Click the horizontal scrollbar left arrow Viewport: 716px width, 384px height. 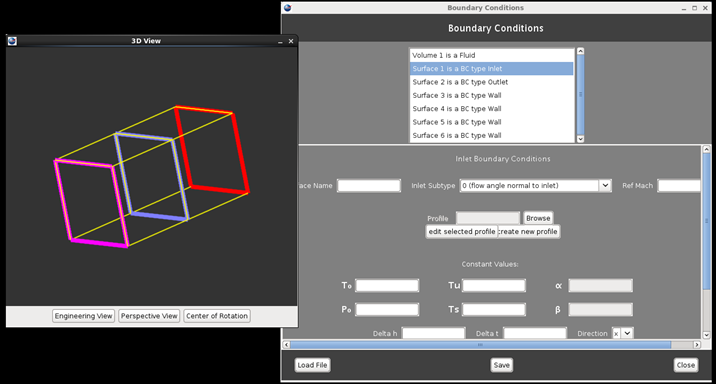286,345
